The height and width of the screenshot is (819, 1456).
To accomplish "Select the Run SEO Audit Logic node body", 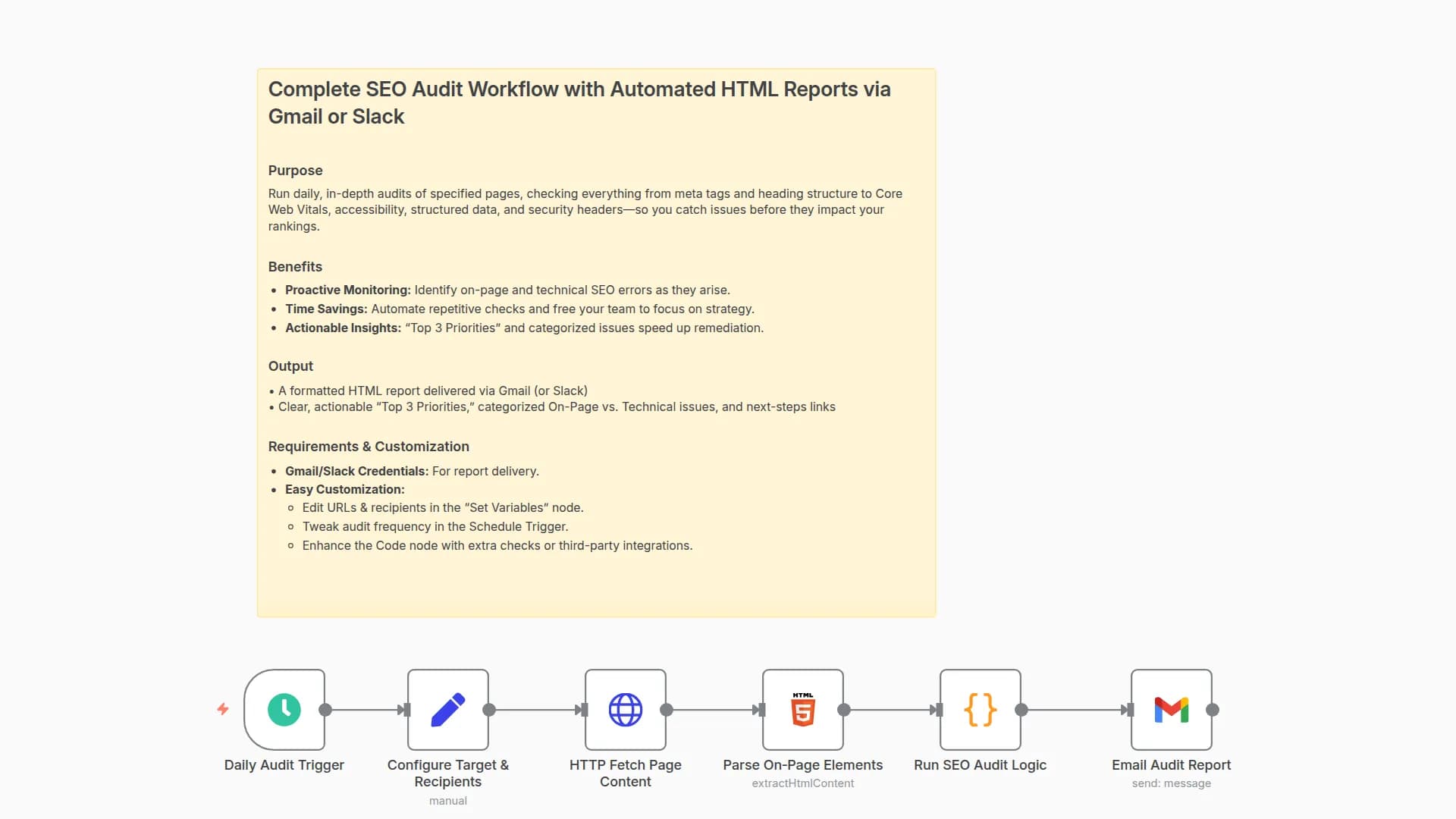I will [980, 710].
